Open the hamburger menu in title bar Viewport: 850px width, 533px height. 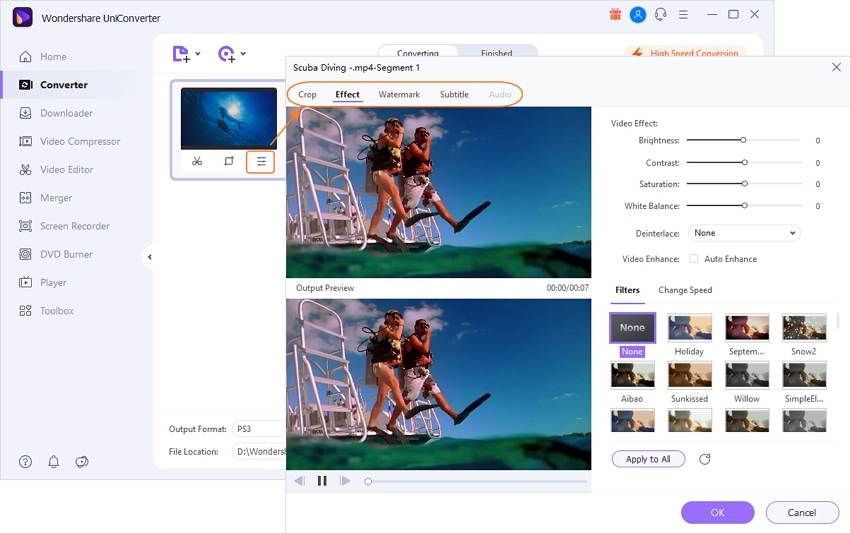pos(683,15)
